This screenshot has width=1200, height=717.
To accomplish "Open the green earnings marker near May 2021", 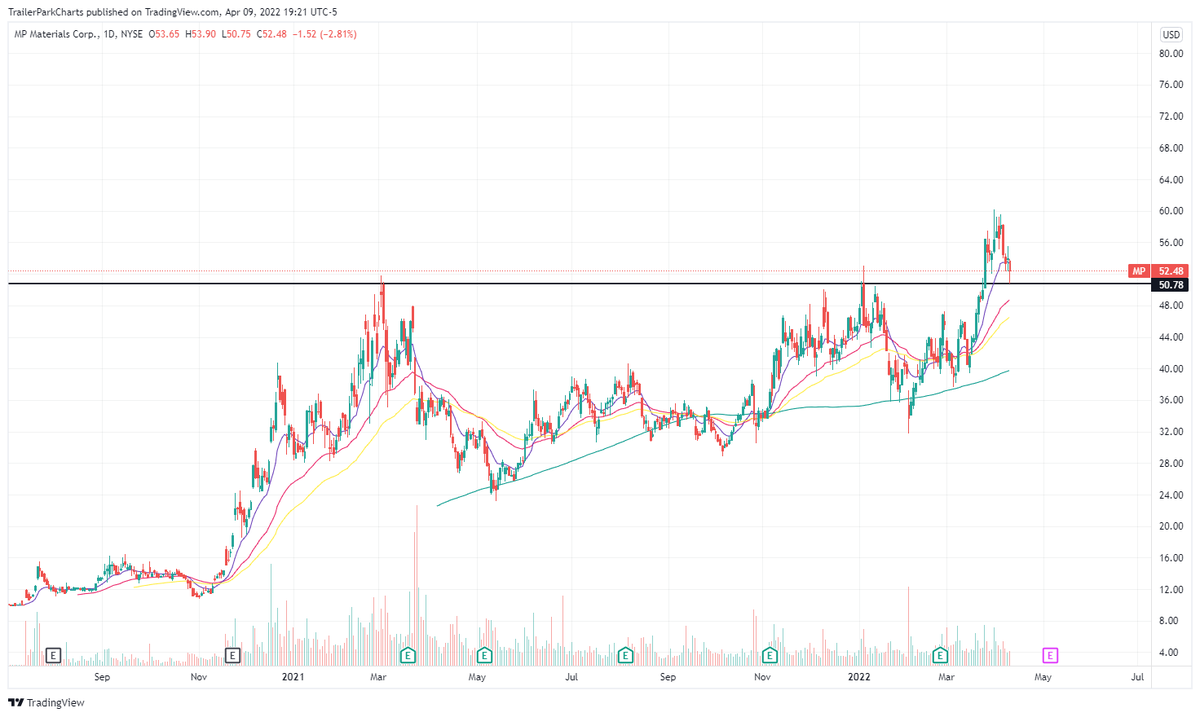I will pyautogui.click(x=484, y=655).
